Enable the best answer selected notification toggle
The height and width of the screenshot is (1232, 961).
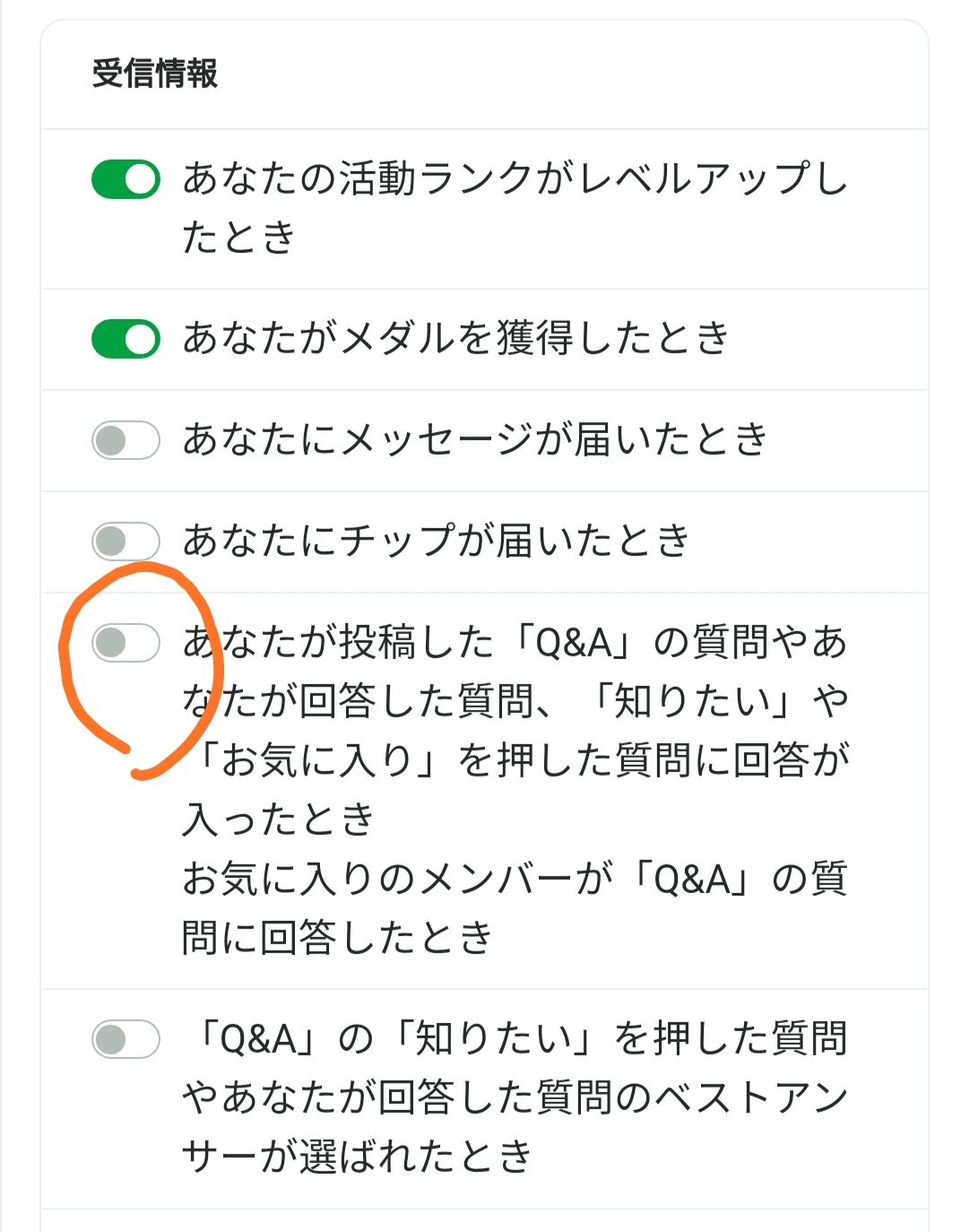[x=126, y=1039]
